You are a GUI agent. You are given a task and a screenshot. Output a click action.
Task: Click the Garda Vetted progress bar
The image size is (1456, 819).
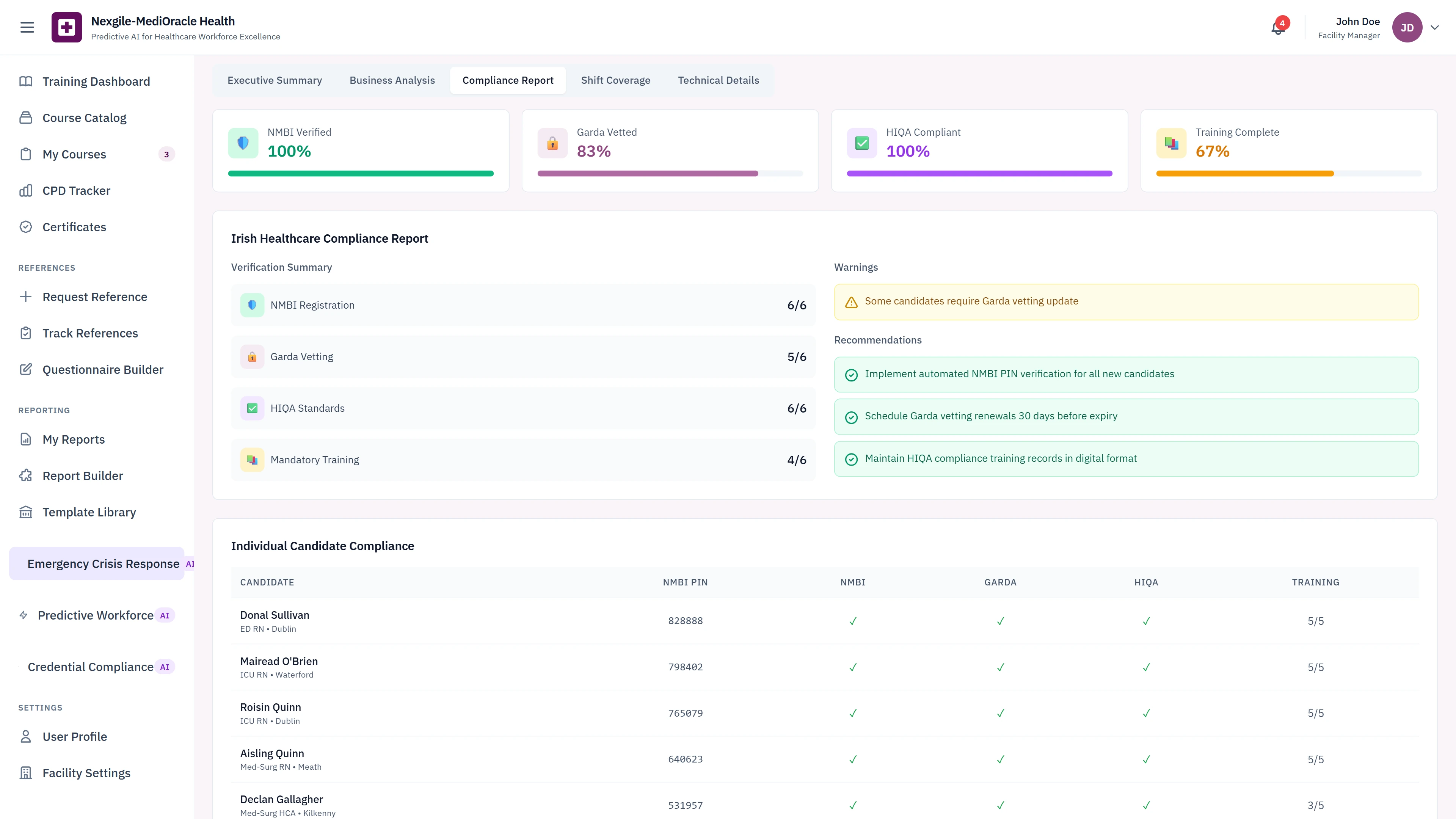click(x=670, y=174)
